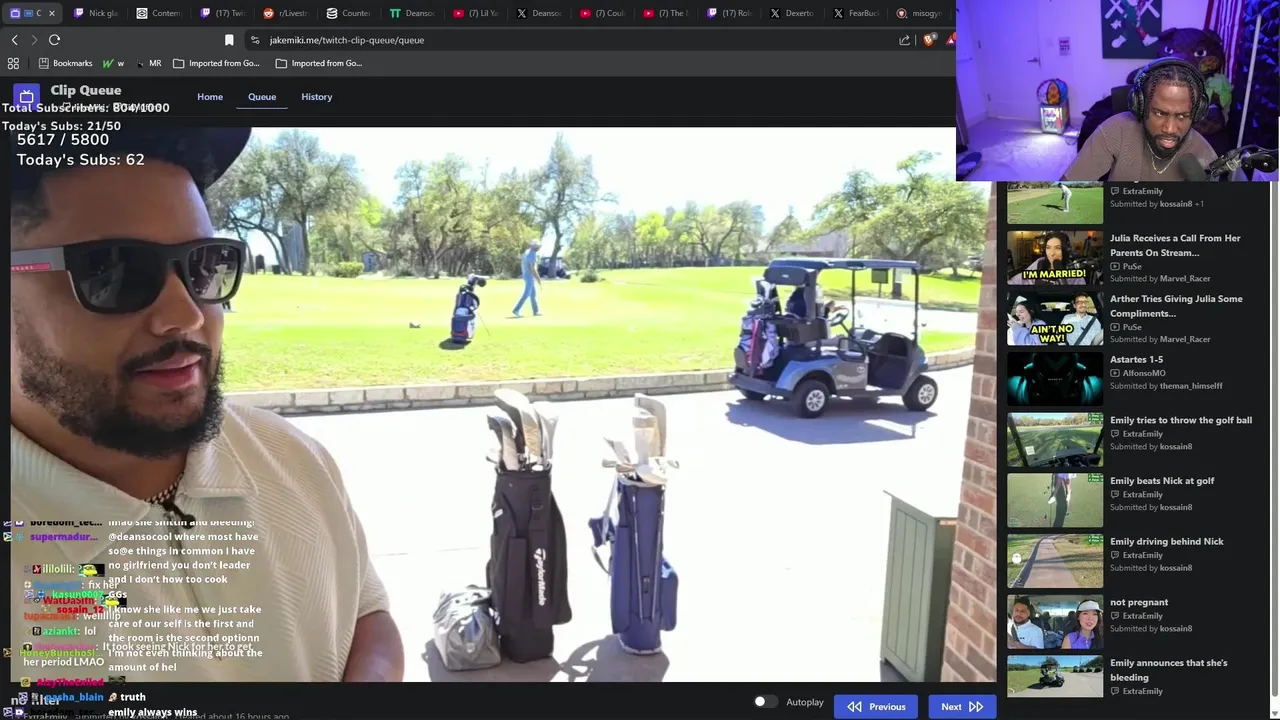This screenshot has width=1280, height=720.
Task: Click 'Submitted by kossain8 +1' text
Action: [x=1157, y=204]
